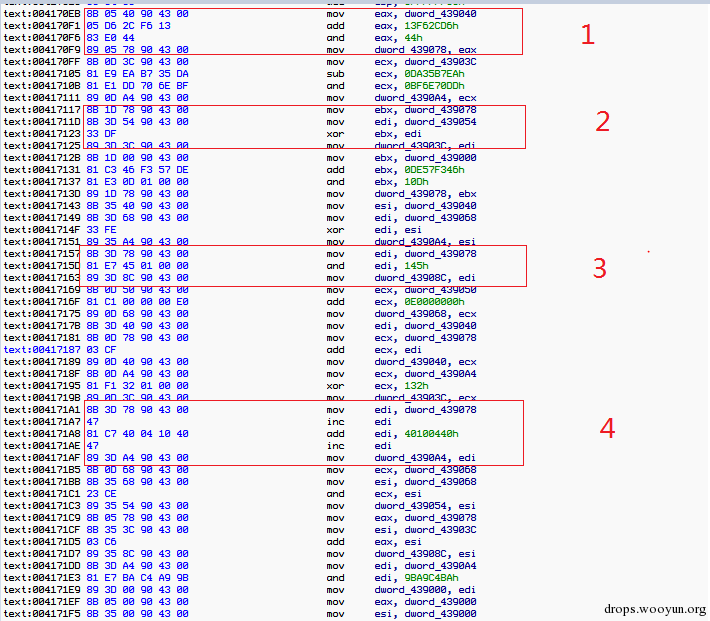Click dword_439040 on line 00417189
This screenshot has height=621, width=710.
coord(410,362)
